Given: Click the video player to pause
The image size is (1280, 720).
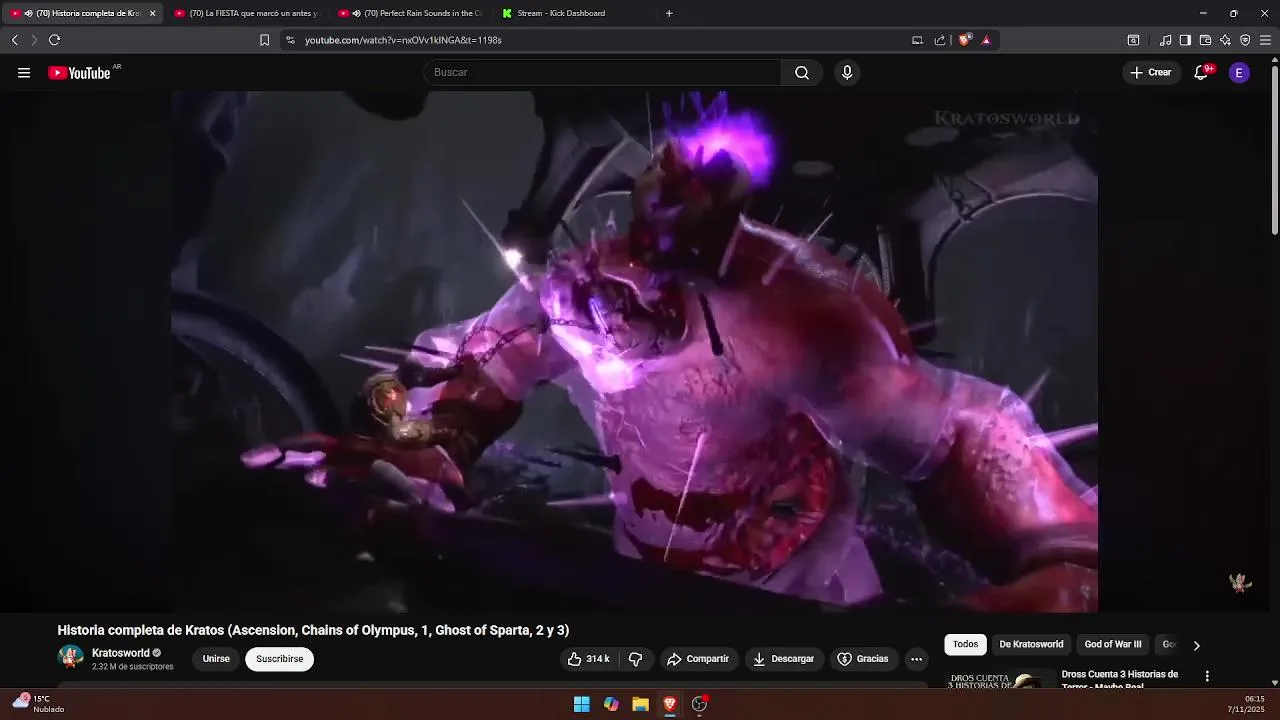Looking at the screenshot, I should (x=634, y=351).
